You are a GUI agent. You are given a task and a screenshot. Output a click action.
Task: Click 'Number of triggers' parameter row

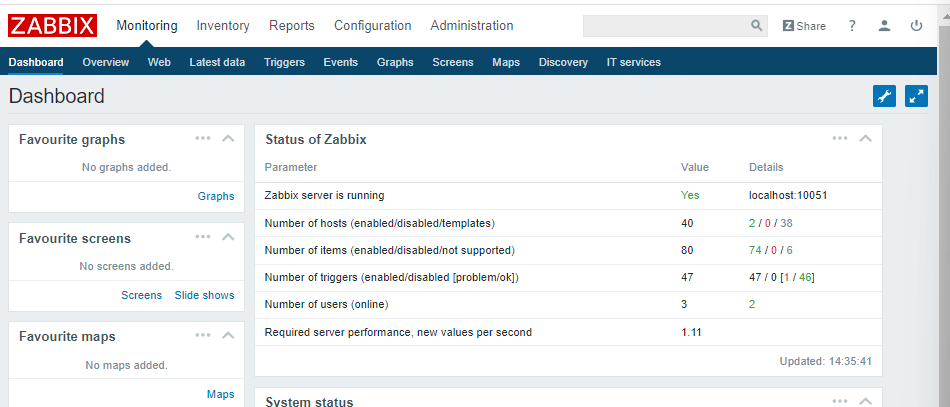pos(568,277)
